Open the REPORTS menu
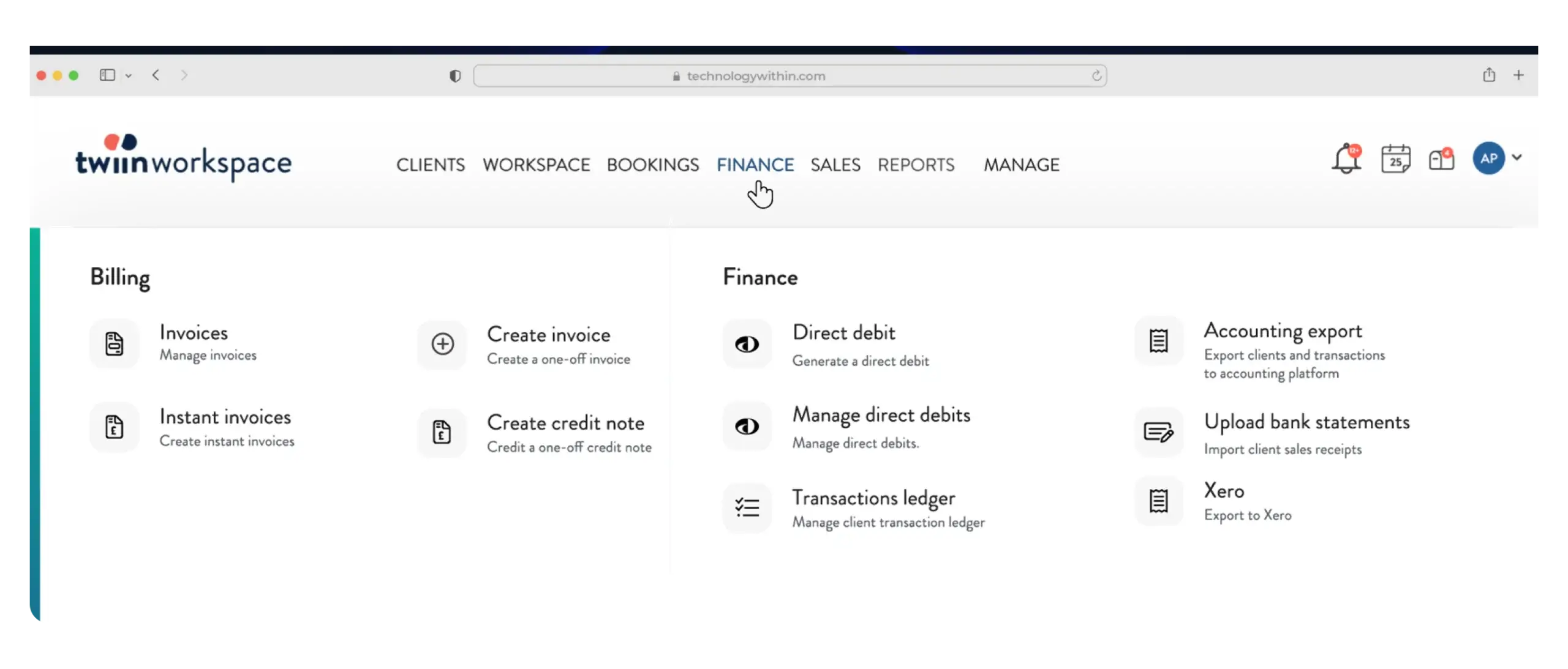 tap(916, 165)
